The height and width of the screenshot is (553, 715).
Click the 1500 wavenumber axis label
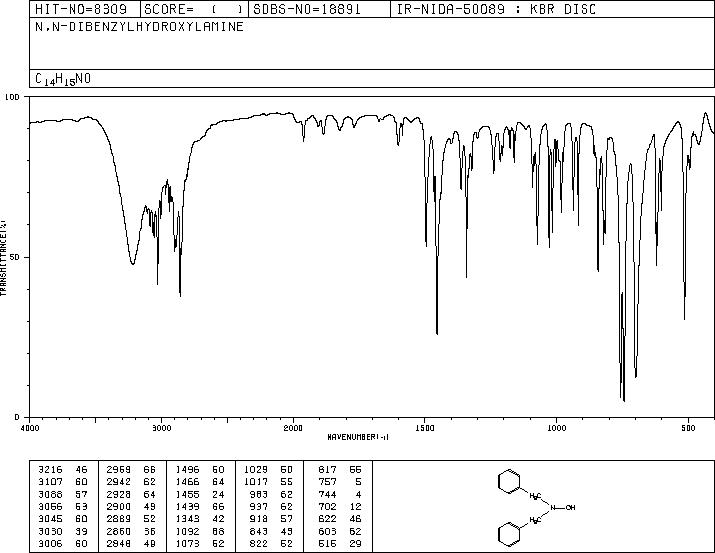pos(425,428)
